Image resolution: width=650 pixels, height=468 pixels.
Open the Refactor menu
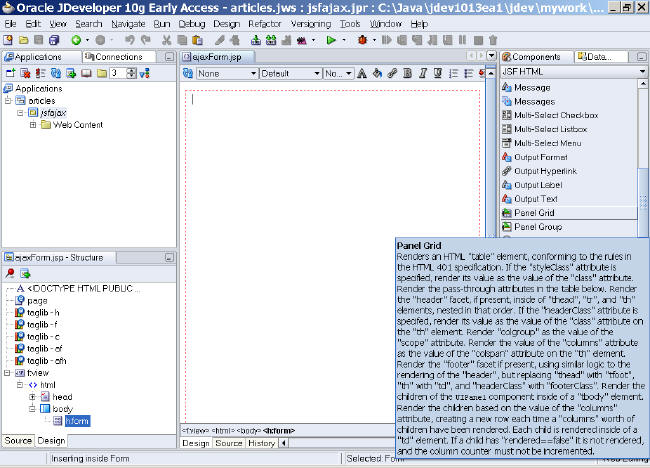click(264, 24)
